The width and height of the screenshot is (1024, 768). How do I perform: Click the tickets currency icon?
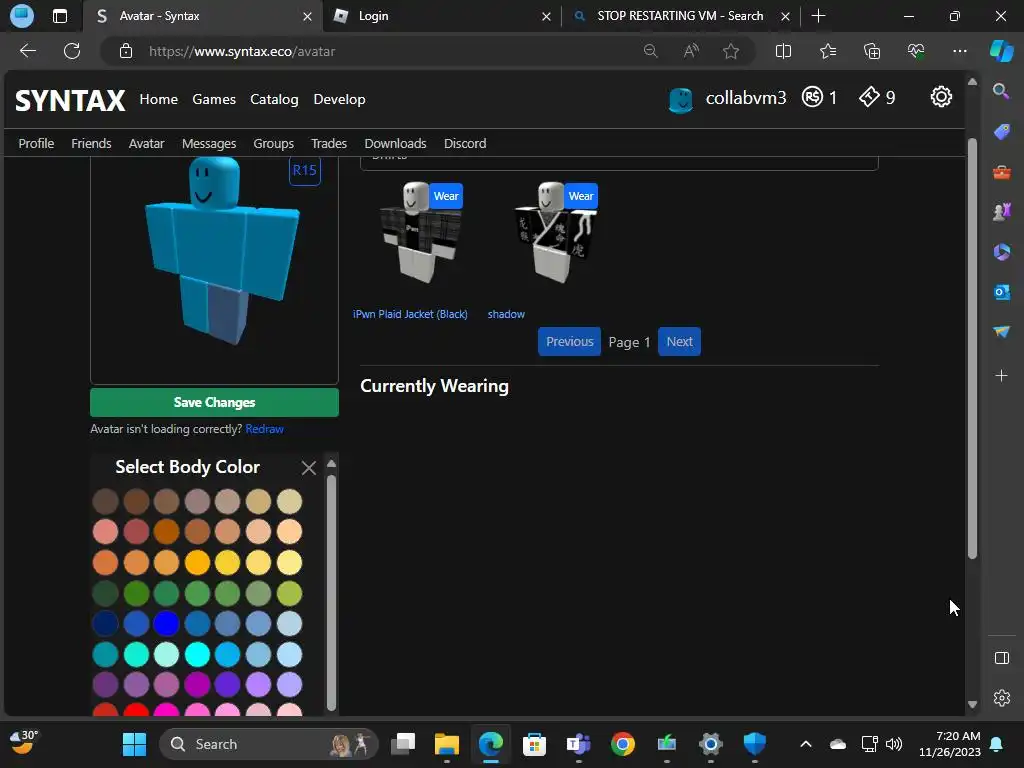click(x=869, y=97)
